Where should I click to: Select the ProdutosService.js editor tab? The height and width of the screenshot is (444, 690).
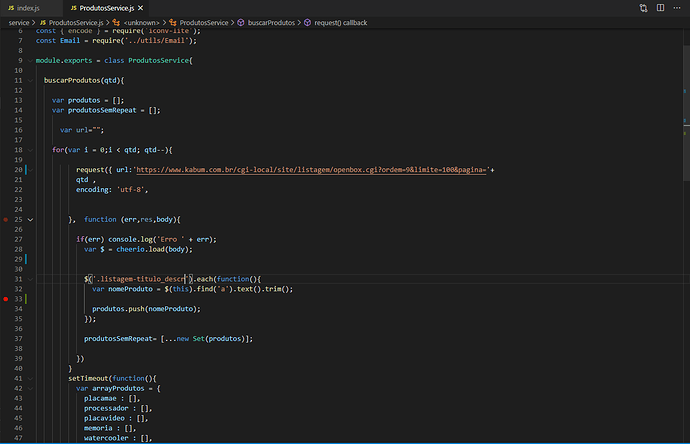pos(104,8)
